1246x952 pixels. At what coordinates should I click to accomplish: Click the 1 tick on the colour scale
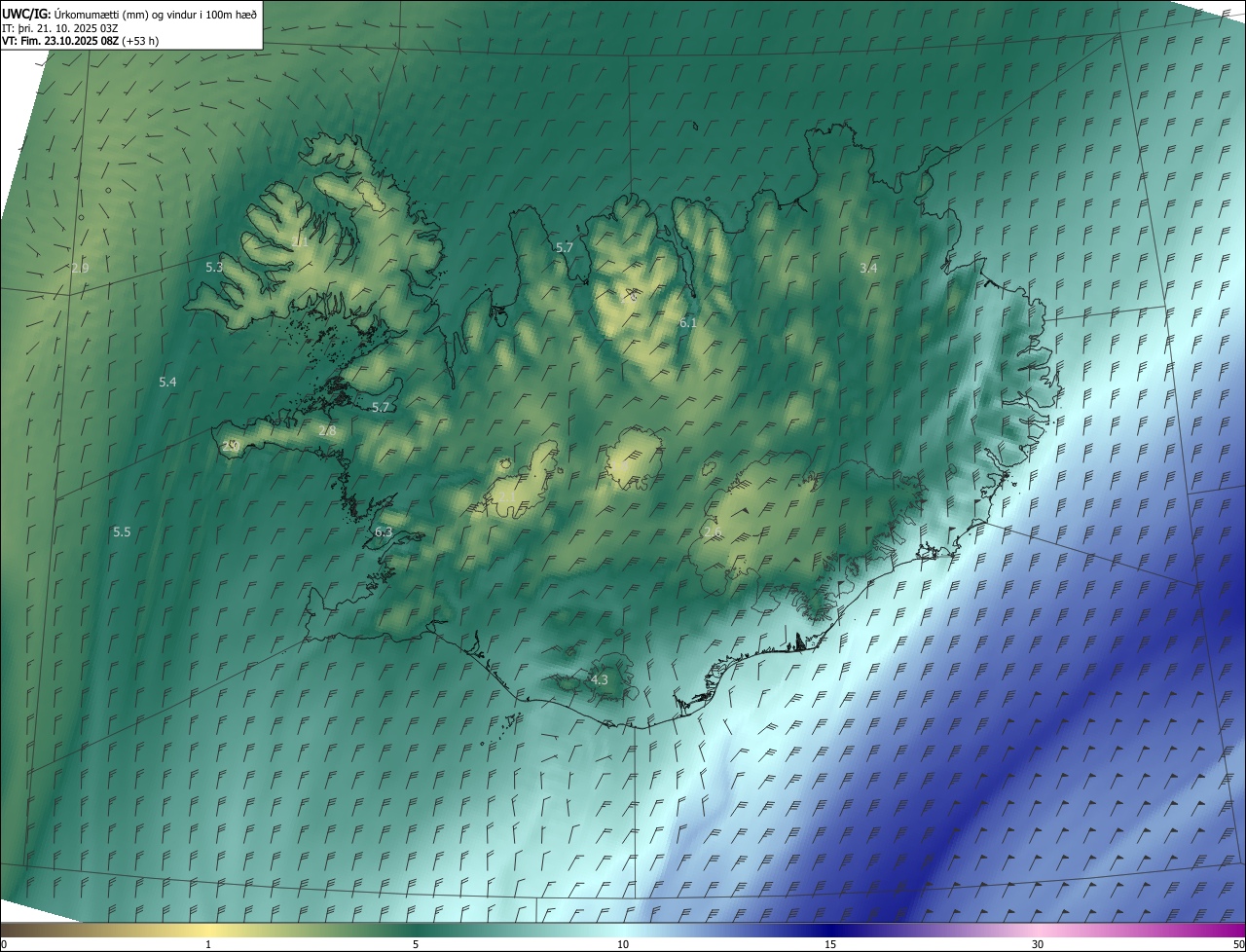point(208,944)
